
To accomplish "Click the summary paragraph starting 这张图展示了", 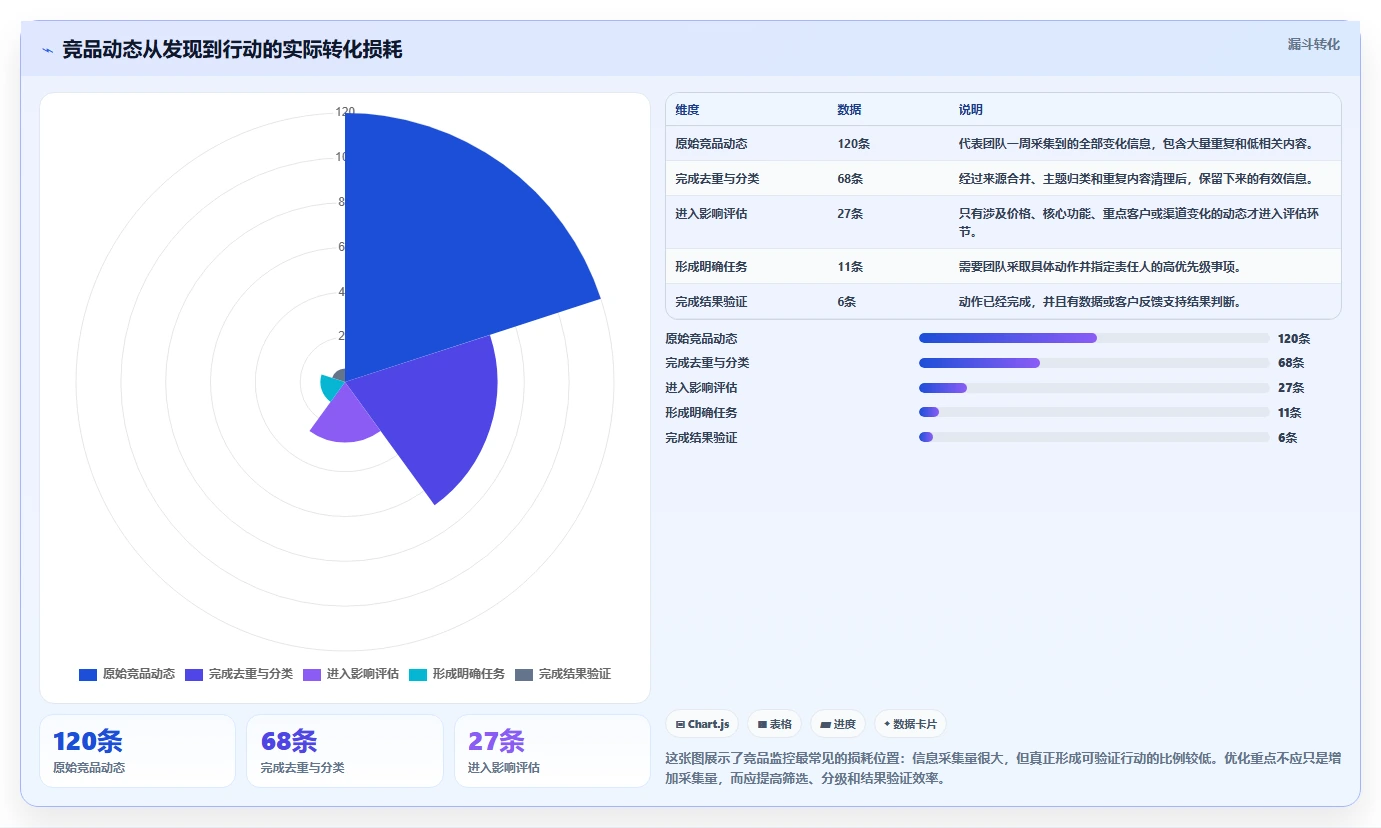I will 1003,768.
